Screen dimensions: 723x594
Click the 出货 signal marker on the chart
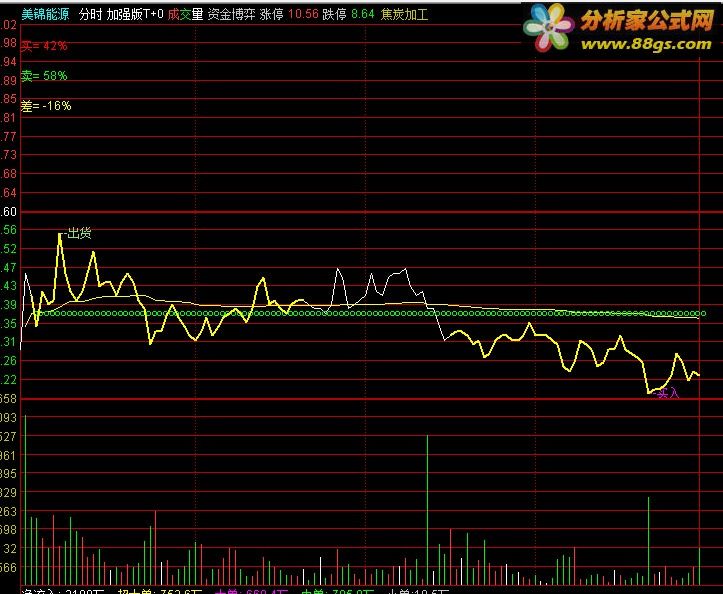pos(79,233)
